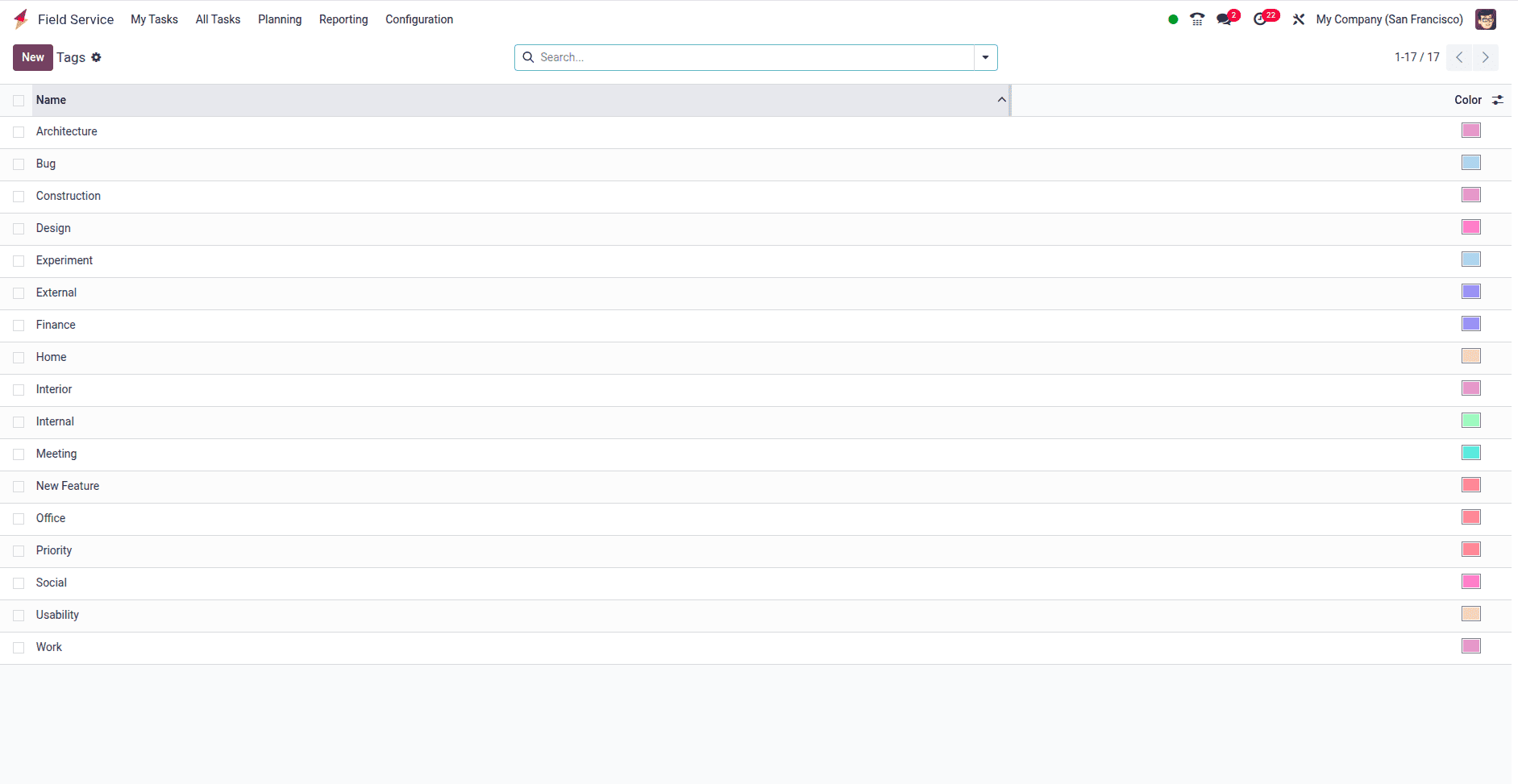The height and width of the screenshot is (784, 1518).
Task: Open the Bug tag row
Action: click(x=755, y=164)
